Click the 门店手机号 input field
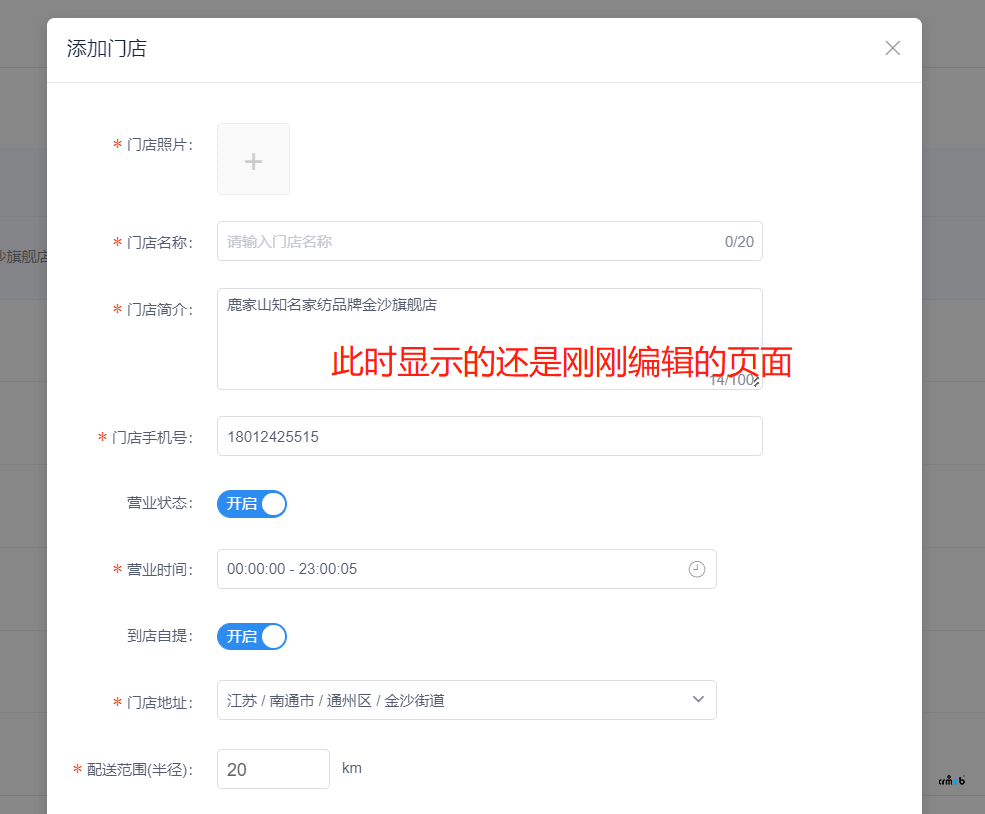 coord(489,436)
